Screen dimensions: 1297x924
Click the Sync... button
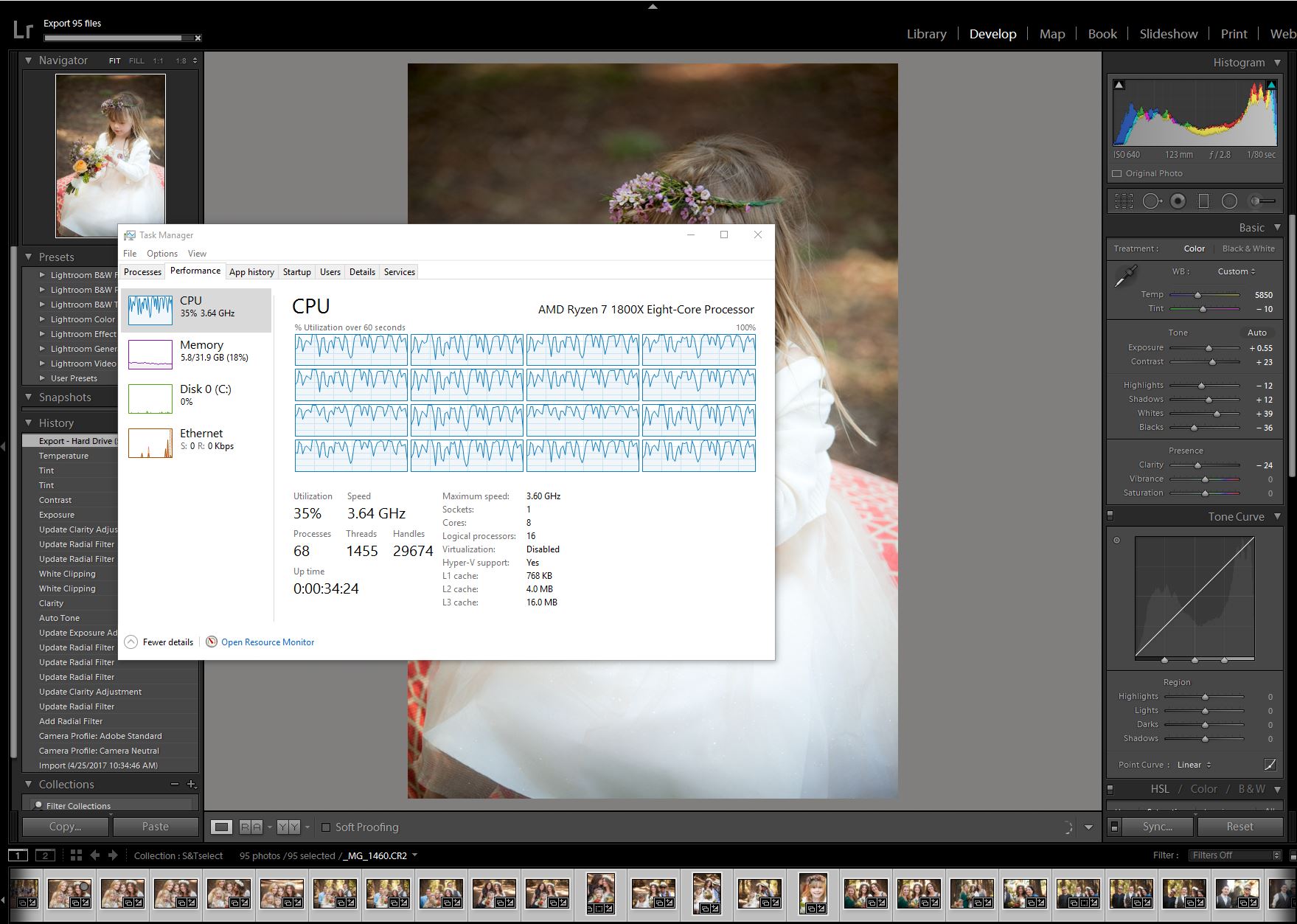click(1158, 827)
